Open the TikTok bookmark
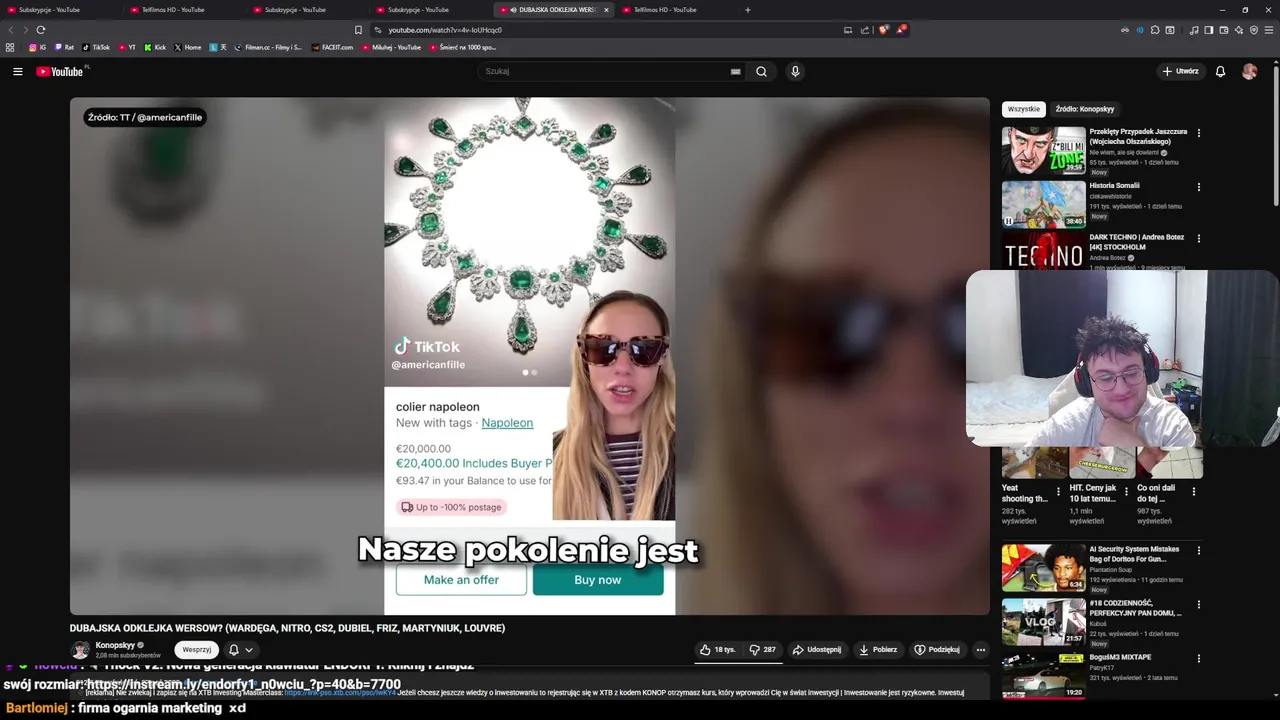This screenshot has width=1280, height=720. pos(96,47)
